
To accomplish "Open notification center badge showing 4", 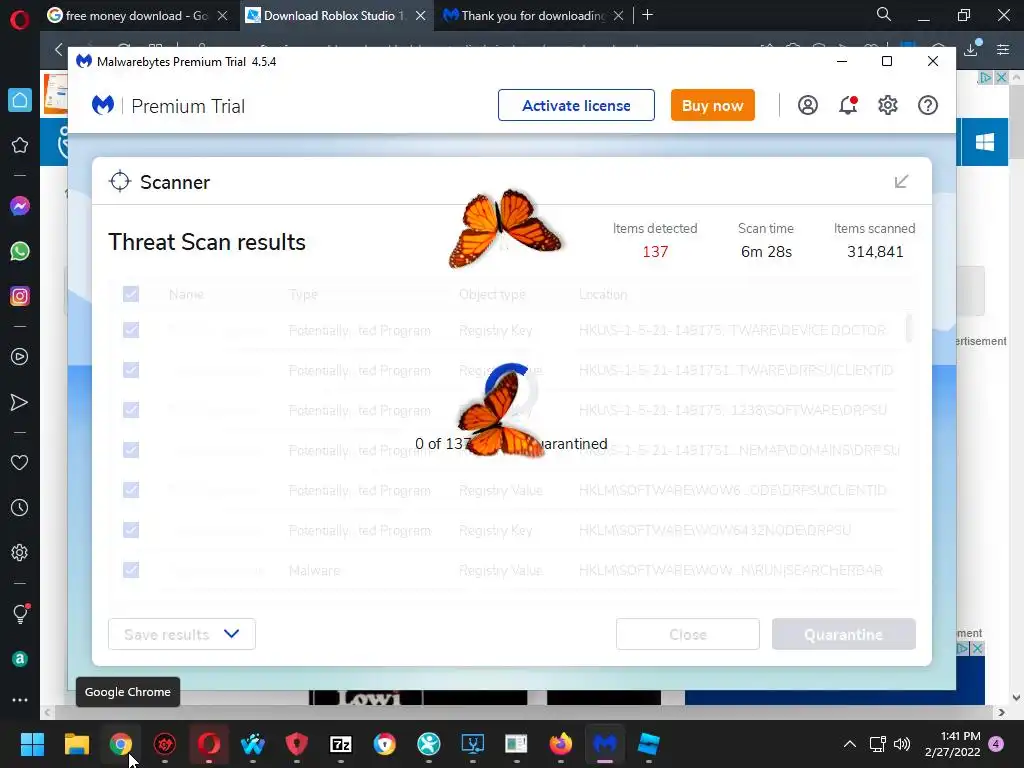I will tap(996, 744).
